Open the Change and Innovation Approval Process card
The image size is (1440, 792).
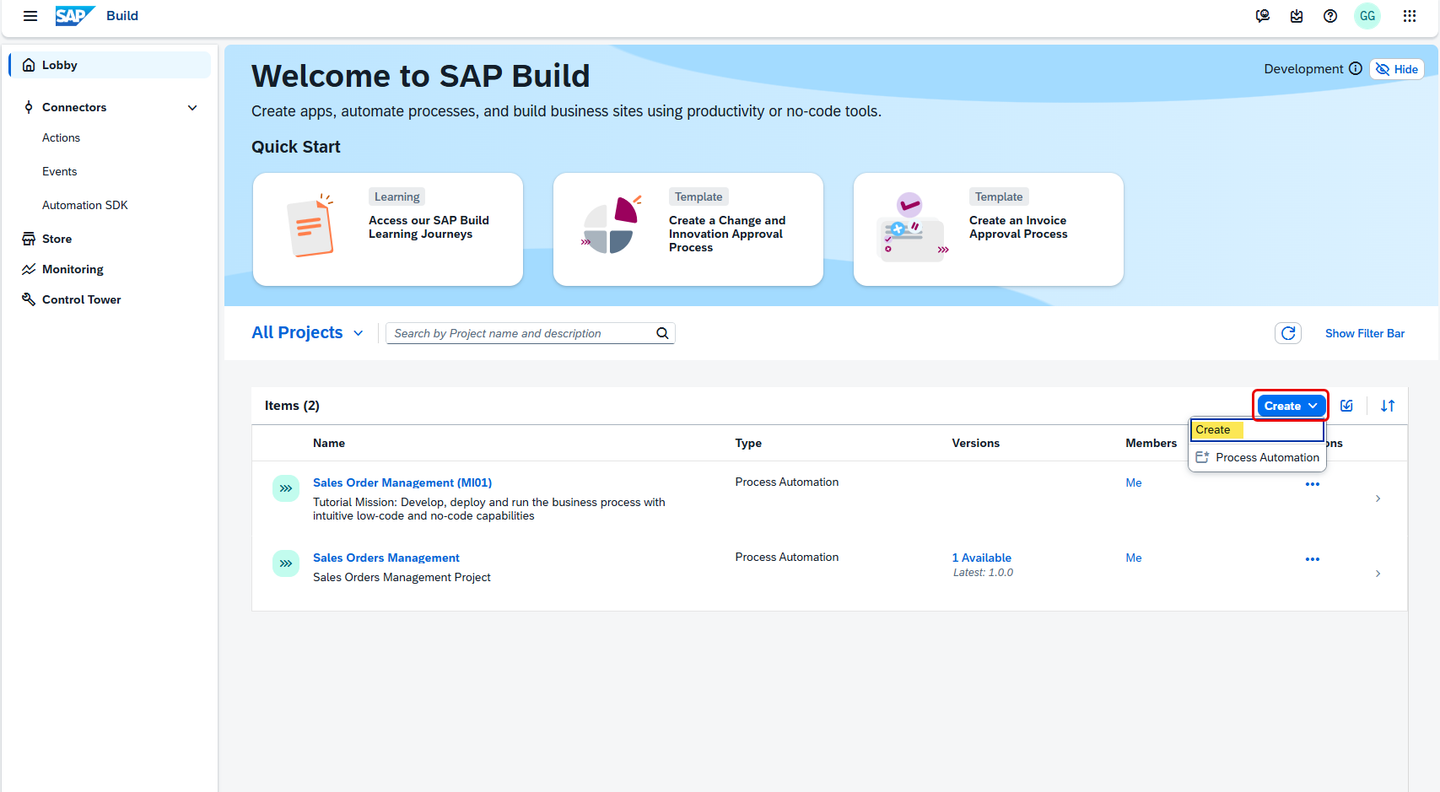(688, 229)
